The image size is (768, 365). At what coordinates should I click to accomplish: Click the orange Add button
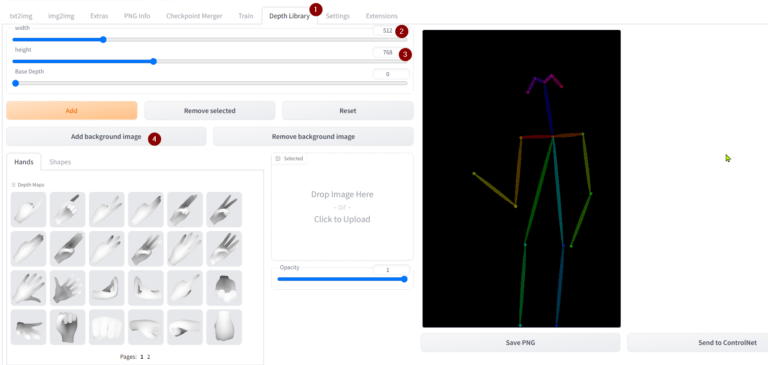click(x=72, y=110)
